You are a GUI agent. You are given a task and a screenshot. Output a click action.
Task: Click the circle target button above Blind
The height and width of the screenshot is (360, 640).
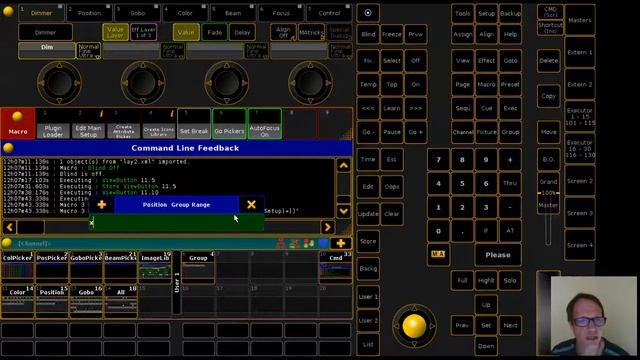tap(368, 13)
